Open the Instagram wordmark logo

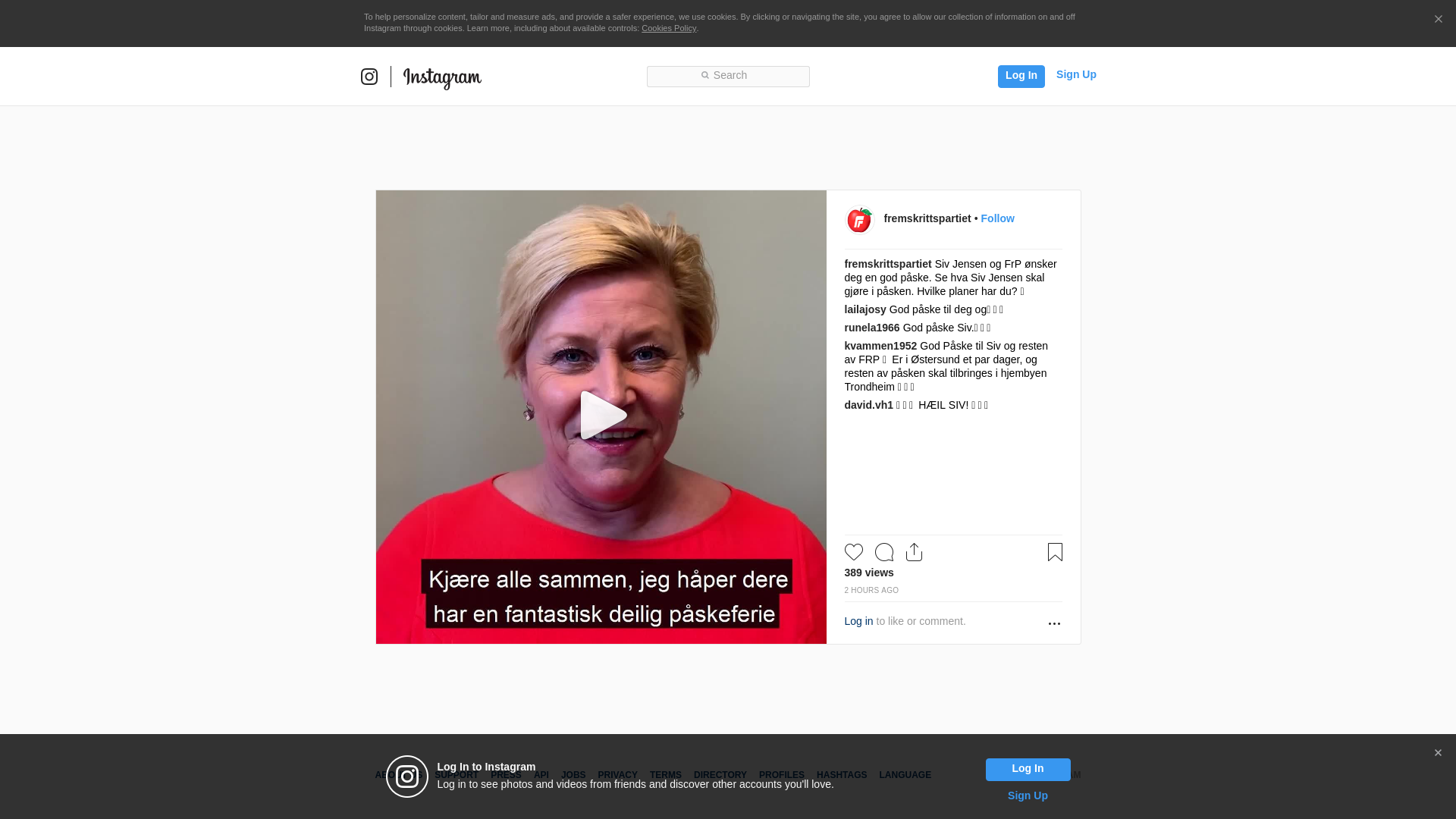pyautogui.click(x=442, y=78)
